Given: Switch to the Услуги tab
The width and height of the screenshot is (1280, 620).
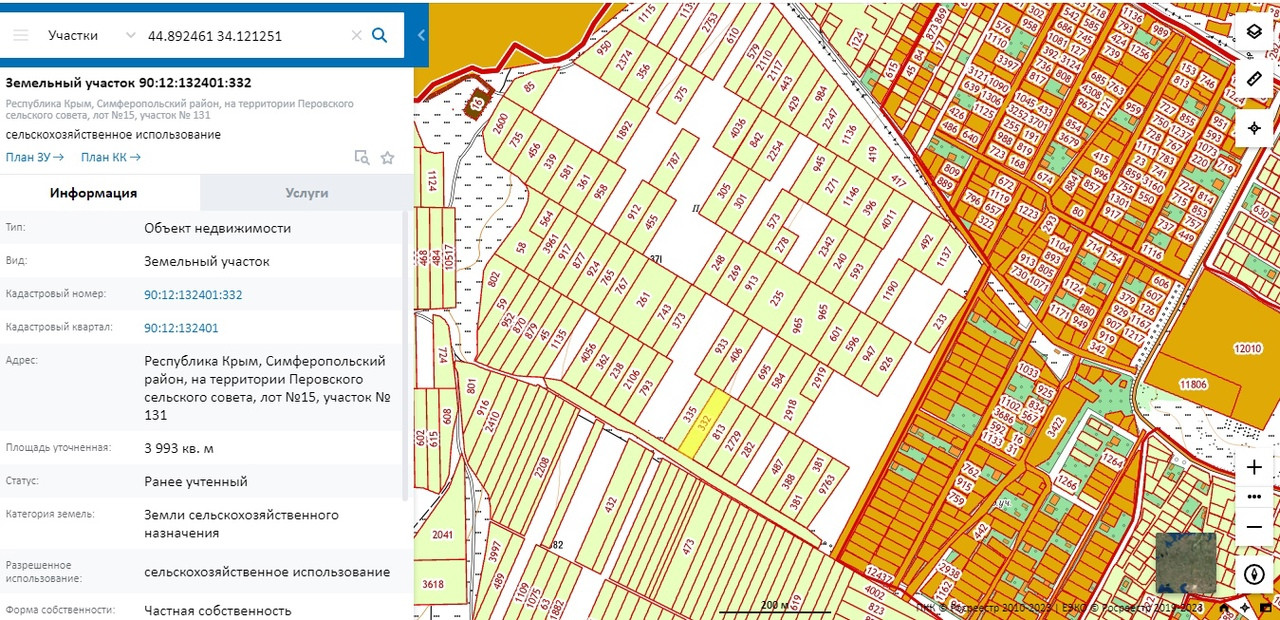Looking at the screenshot, I should coord(307,193).
